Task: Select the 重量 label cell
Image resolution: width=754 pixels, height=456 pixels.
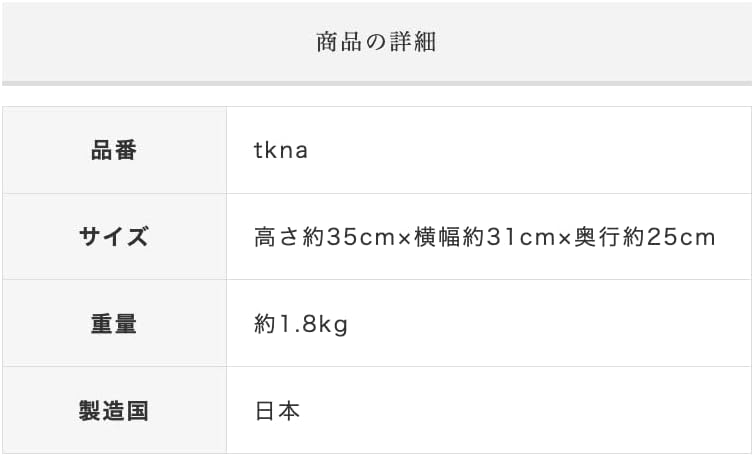Action: [114, 323]
